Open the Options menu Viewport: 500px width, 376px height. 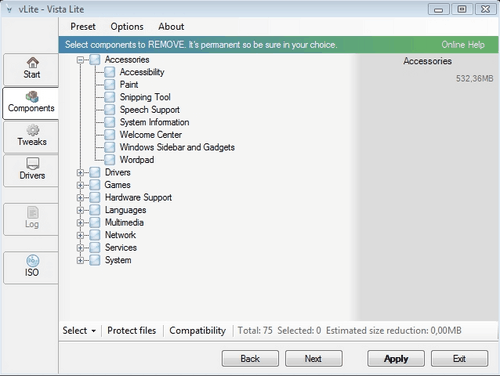(x=127, y=27)
